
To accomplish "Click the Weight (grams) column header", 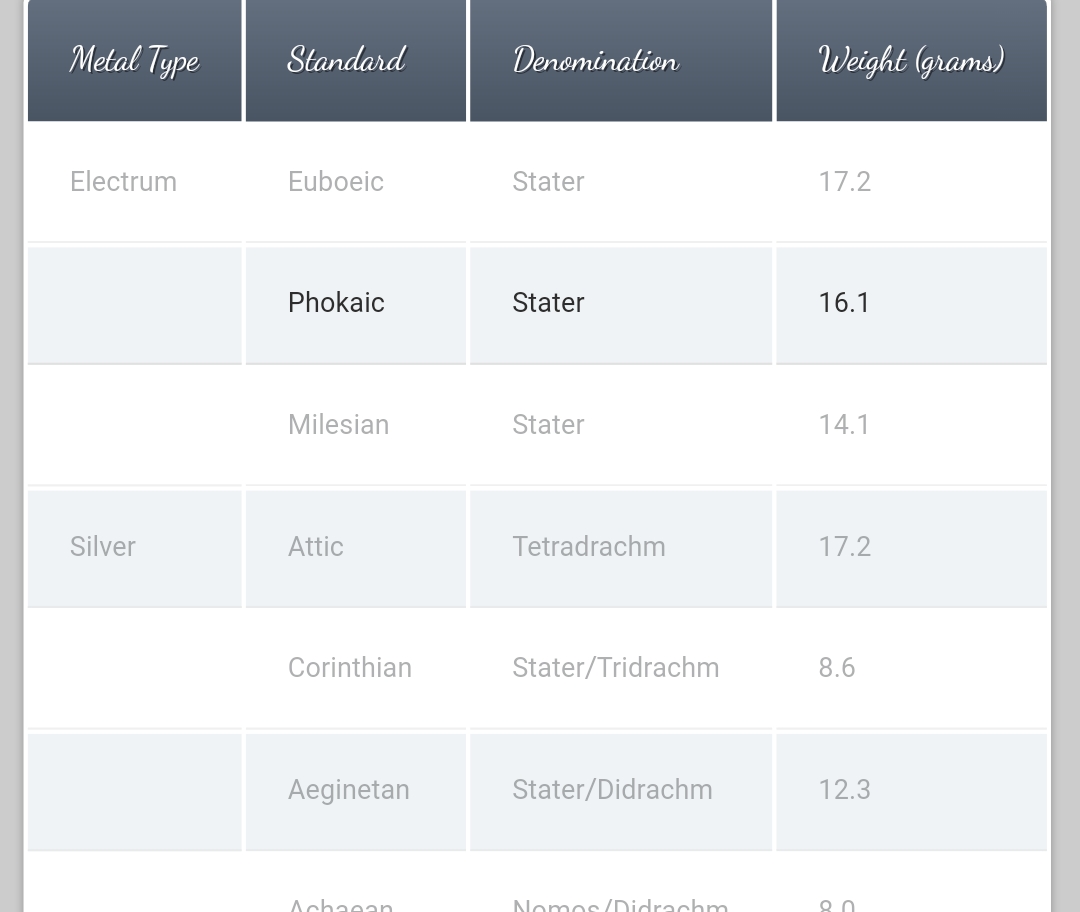I will point(912,61).
